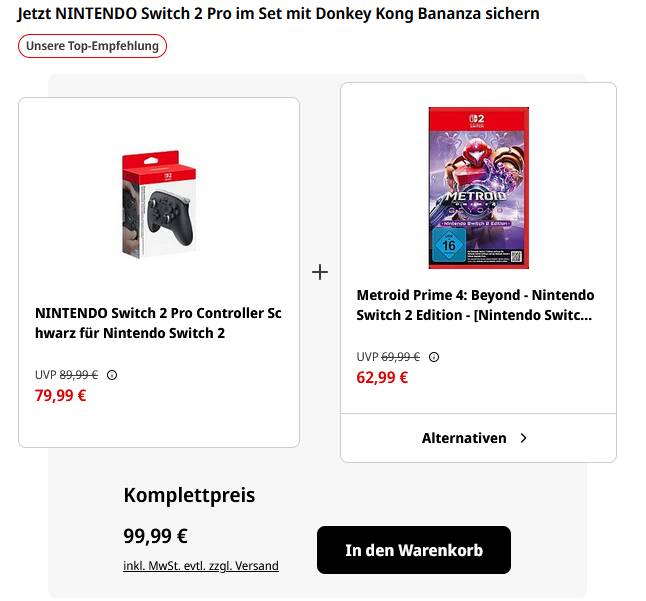Click the Unsere Top-Empfehlung badge

pos(92,46)
